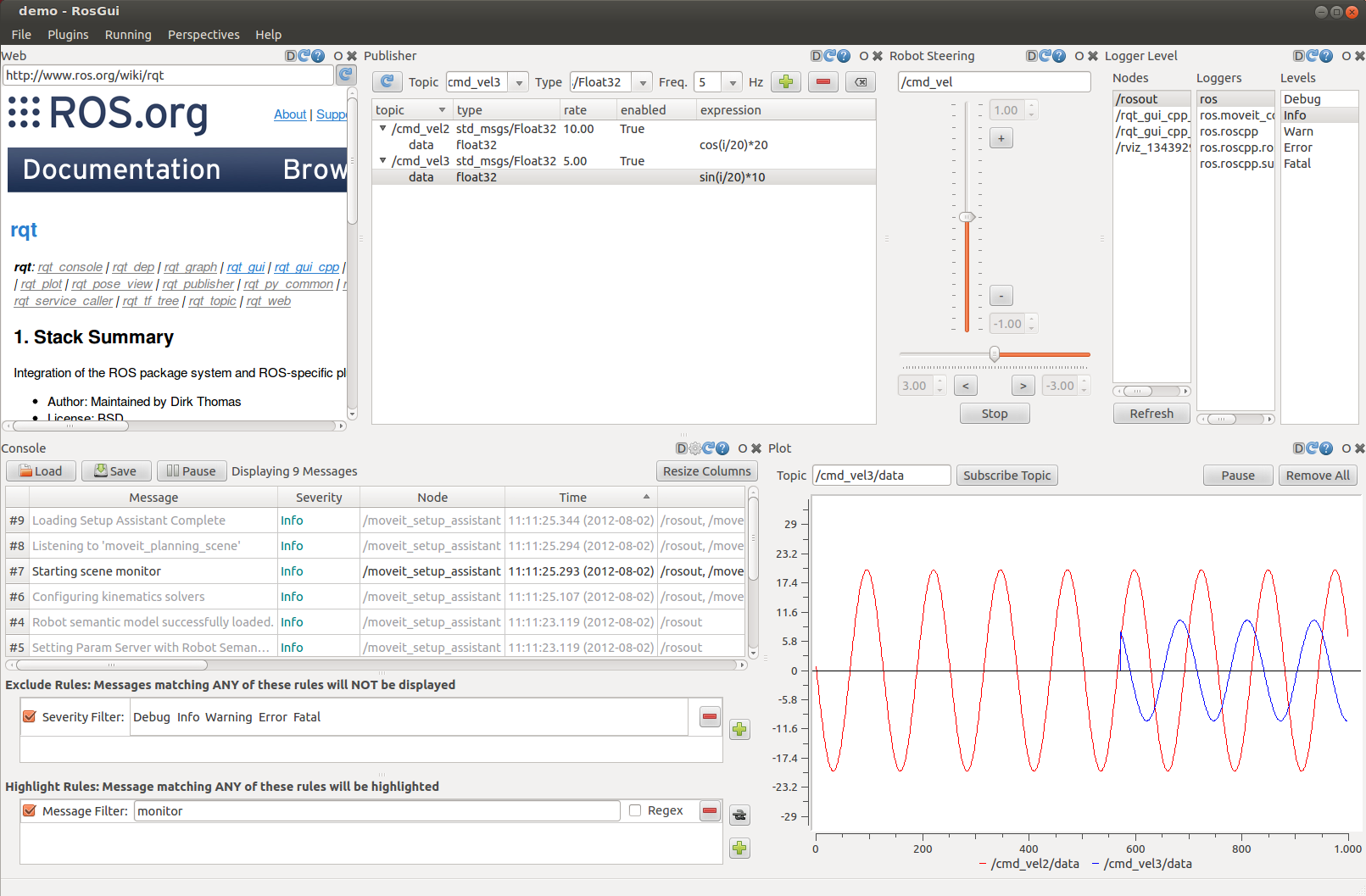Uncheck the Message Filter checkbox

(30, 811)
